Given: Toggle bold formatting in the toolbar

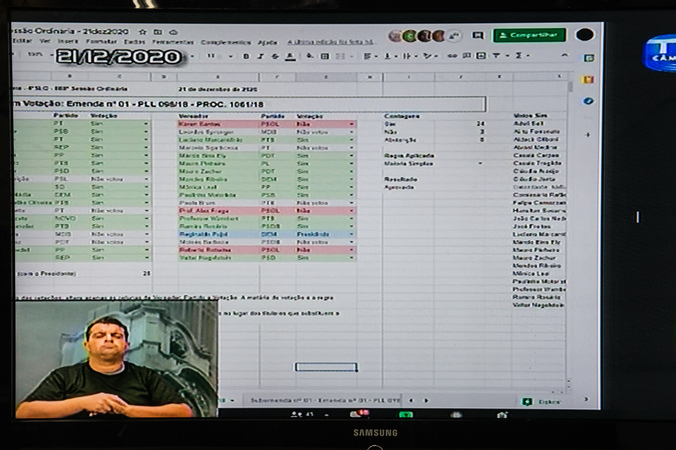Looking at the screenshot, I should coord(246,56).
